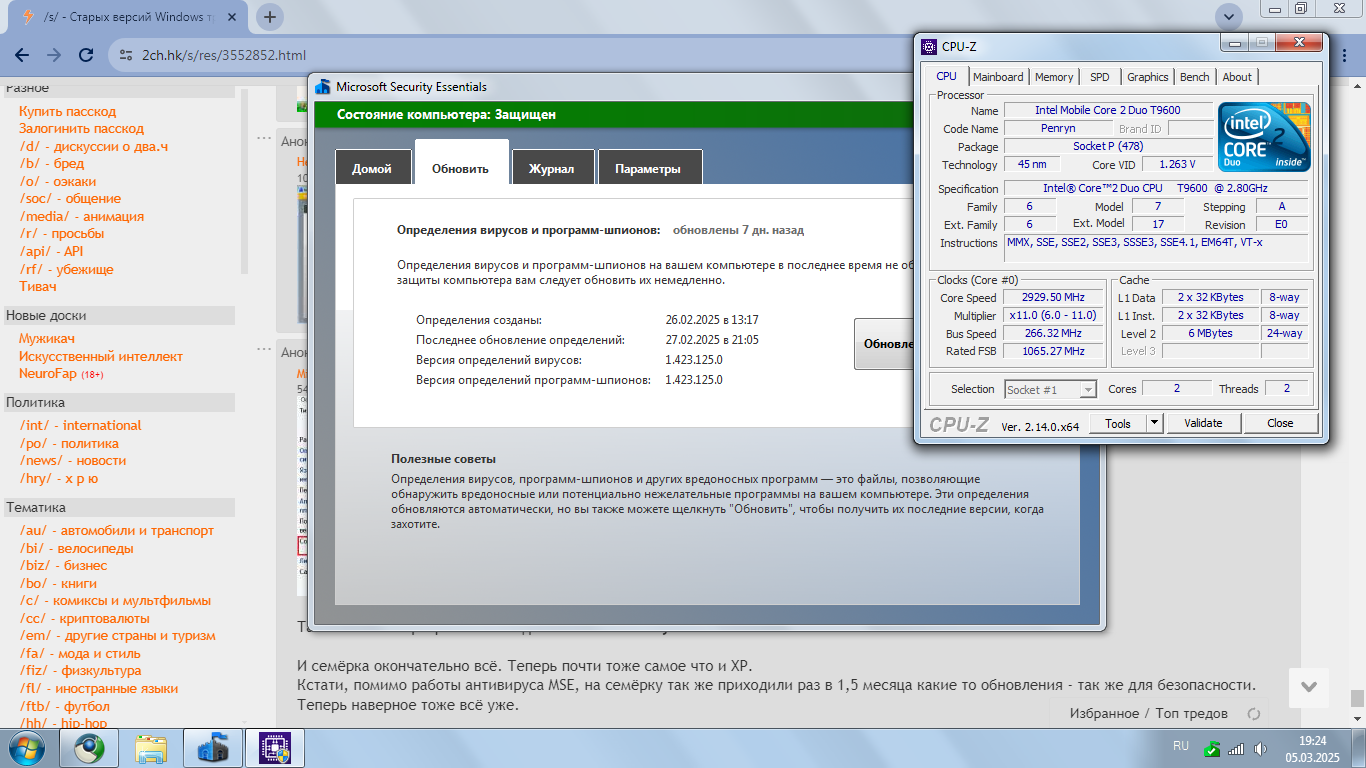Click the Топ тредов link

(x=1192, y=713)
